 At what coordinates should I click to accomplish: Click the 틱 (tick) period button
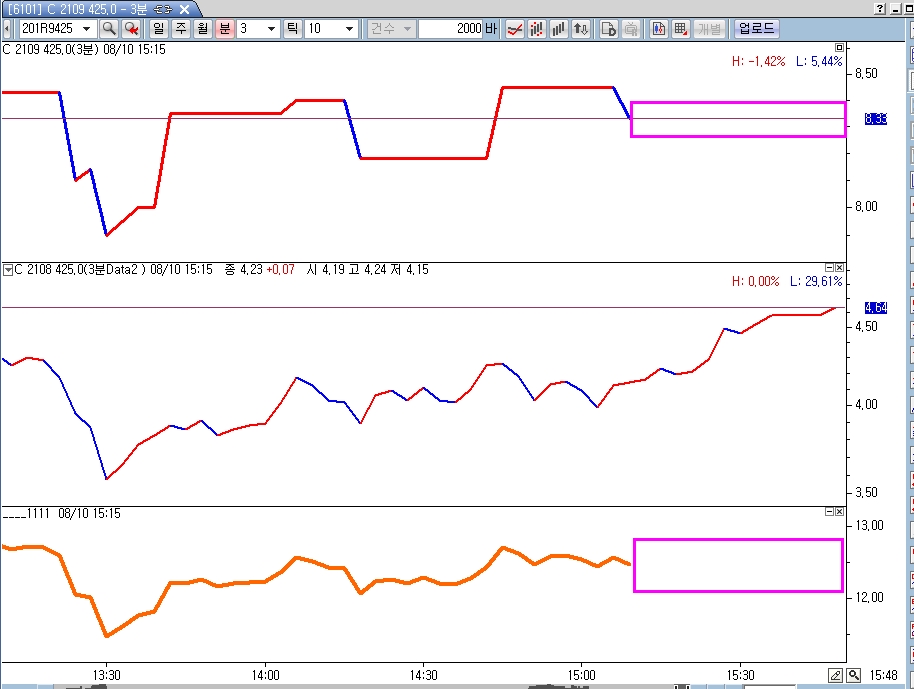coord(292,29)
